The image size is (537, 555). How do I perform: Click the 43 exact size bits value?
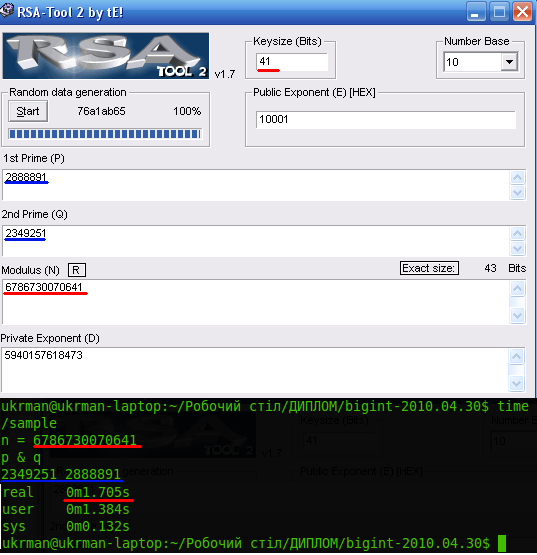[490, 268]
